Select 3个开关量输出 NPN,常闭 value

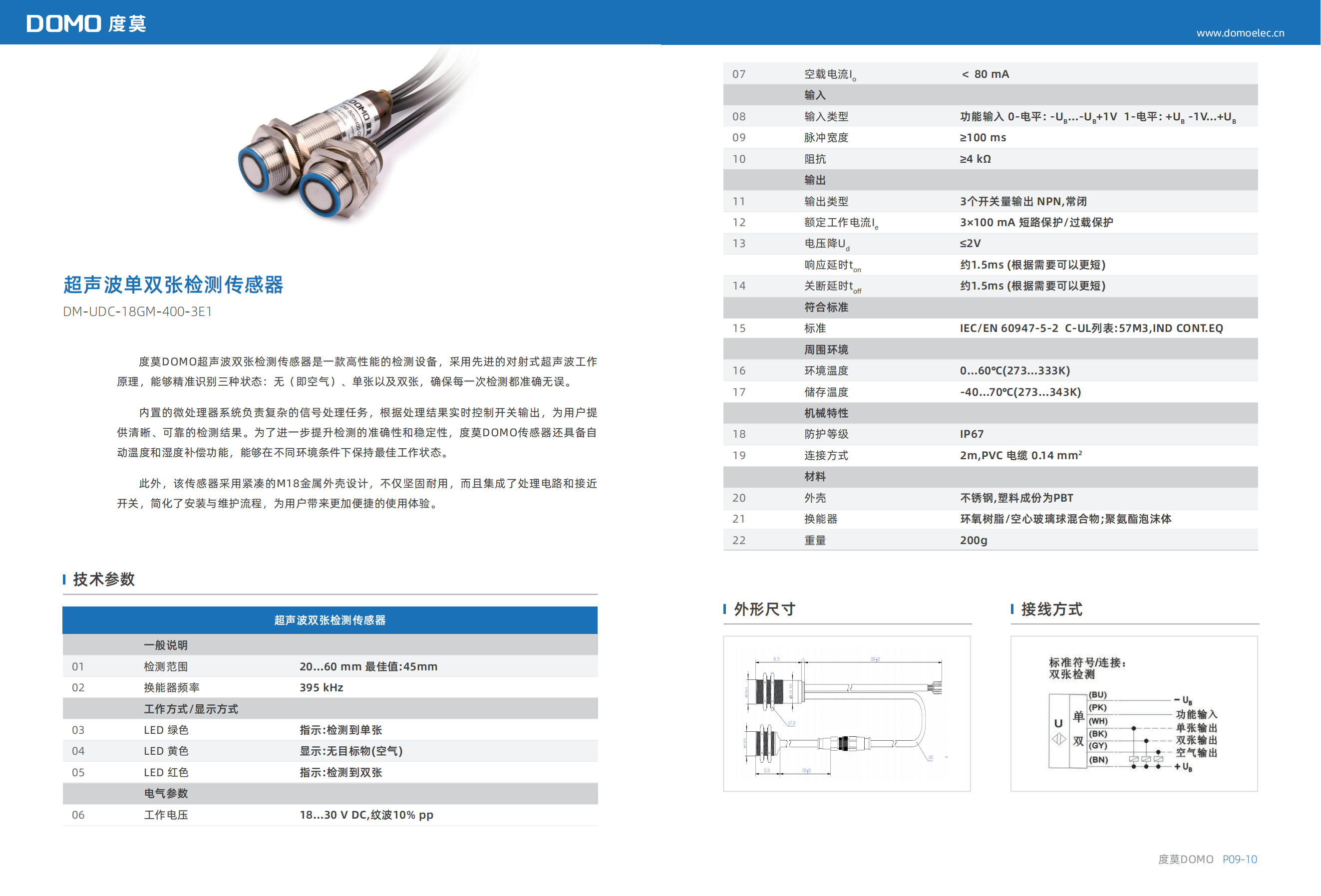point(1023,201)
